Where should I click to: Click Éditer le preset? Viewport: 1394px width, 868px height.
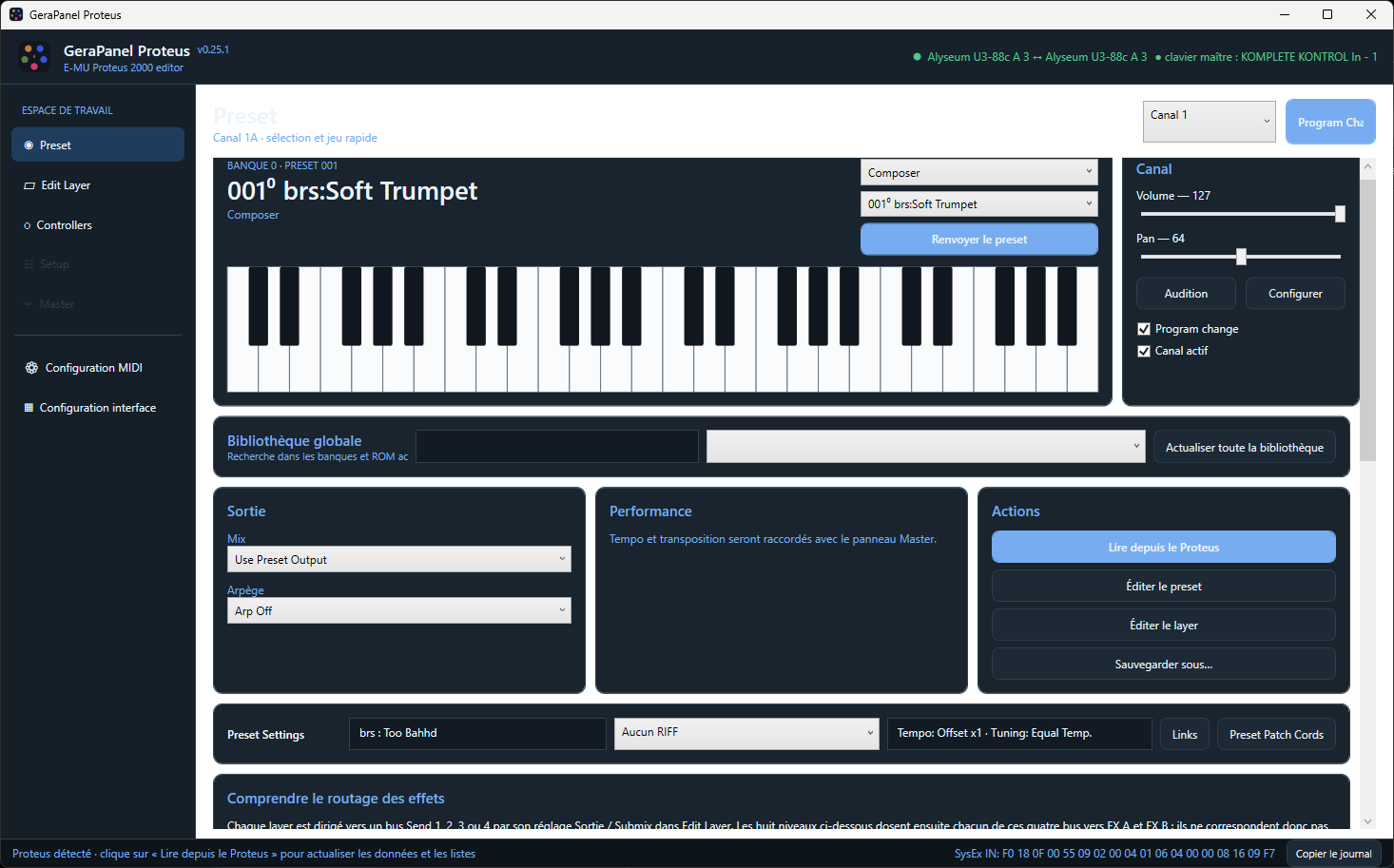1164,586
